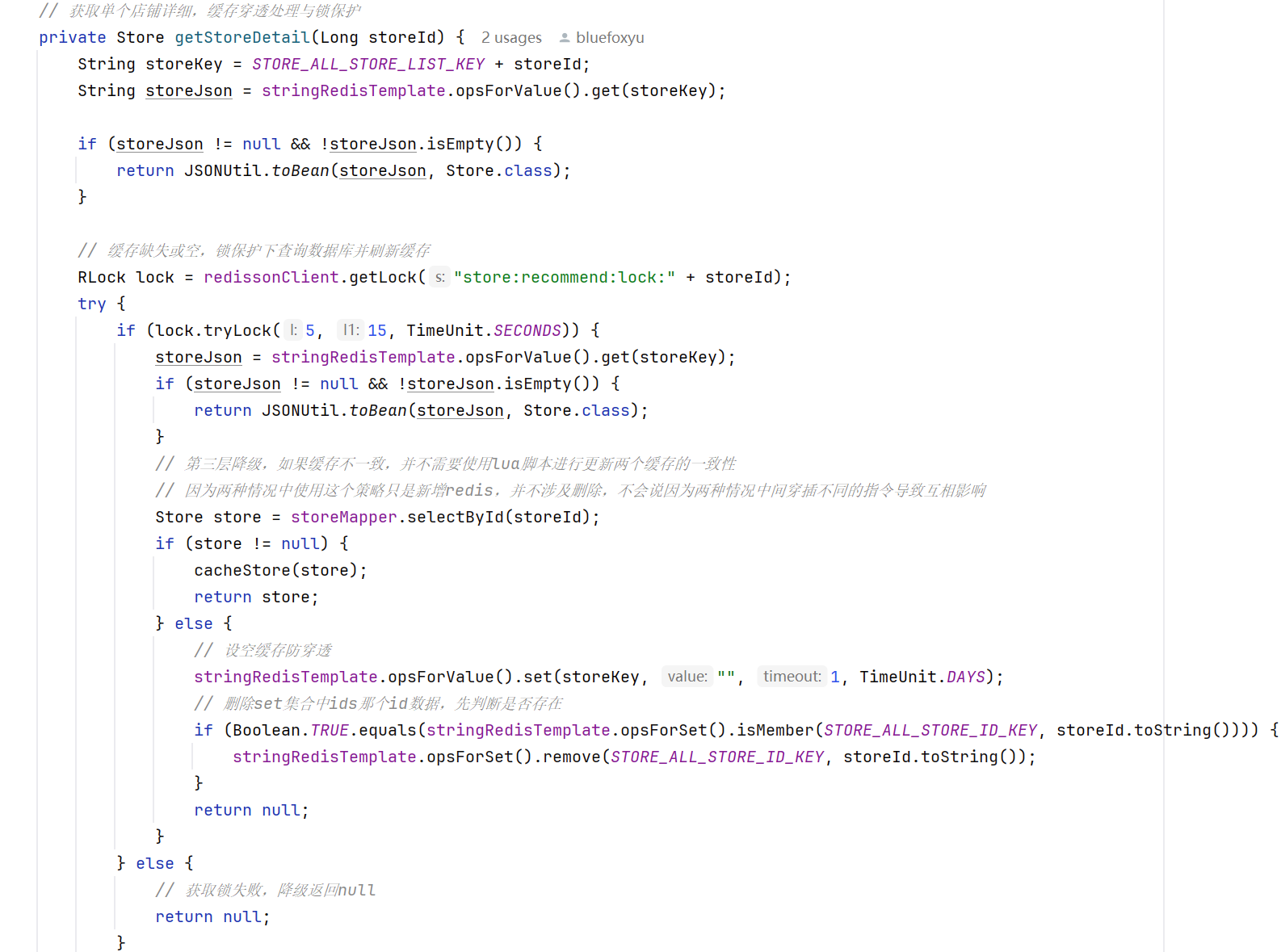Click the first JSONUtil.toBean call
Image resolution: width=1281 pixels, height=952 pixels.
[x=257, y=170]
